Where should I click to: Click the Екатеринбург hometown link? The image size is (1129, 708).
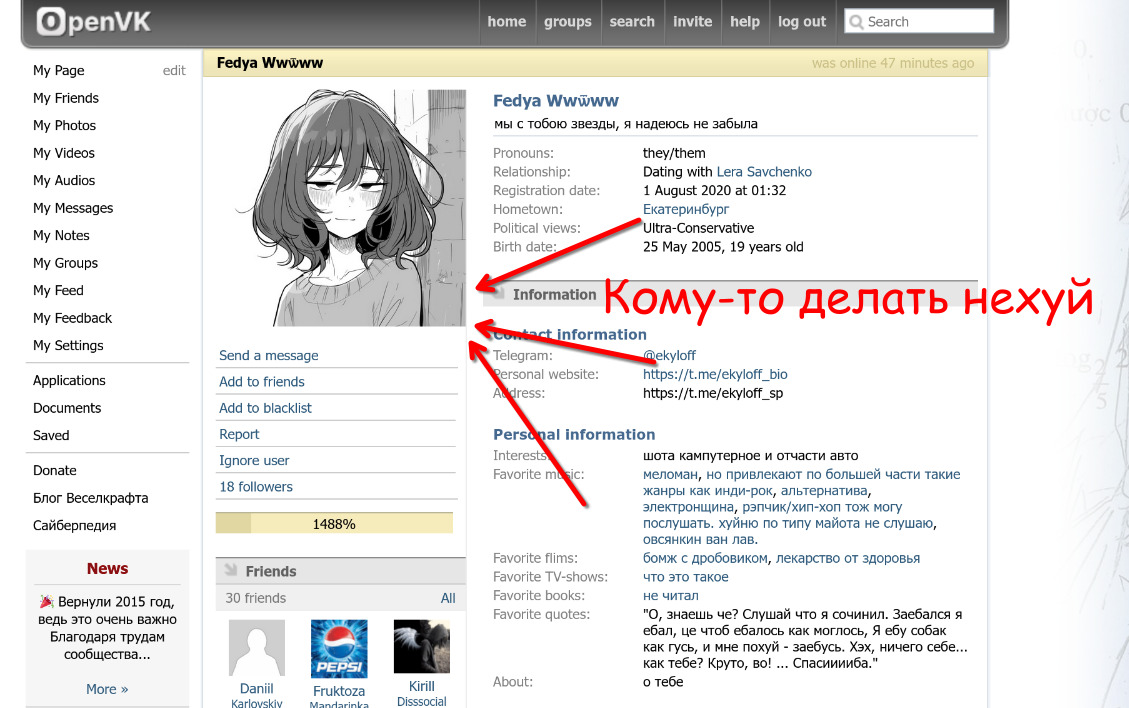tap(685, 209)
